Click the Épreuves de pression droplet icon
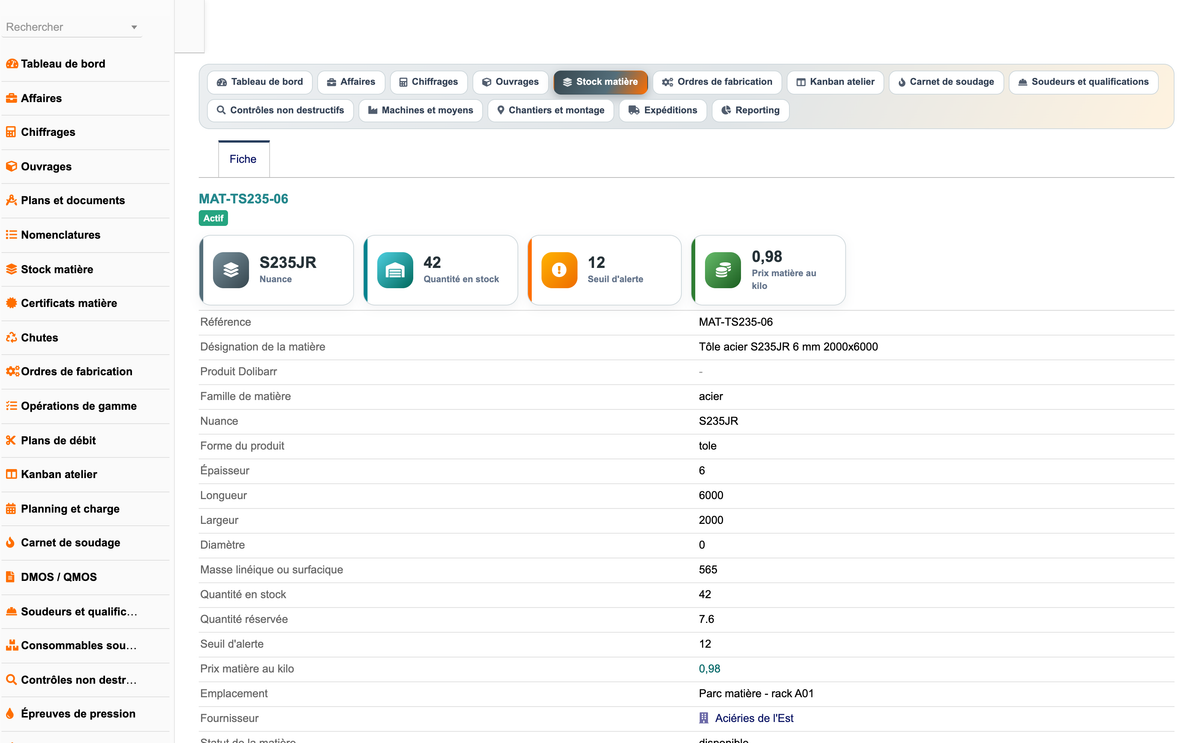This screenshot has height=743, width=1200. [x=11, y=713]
